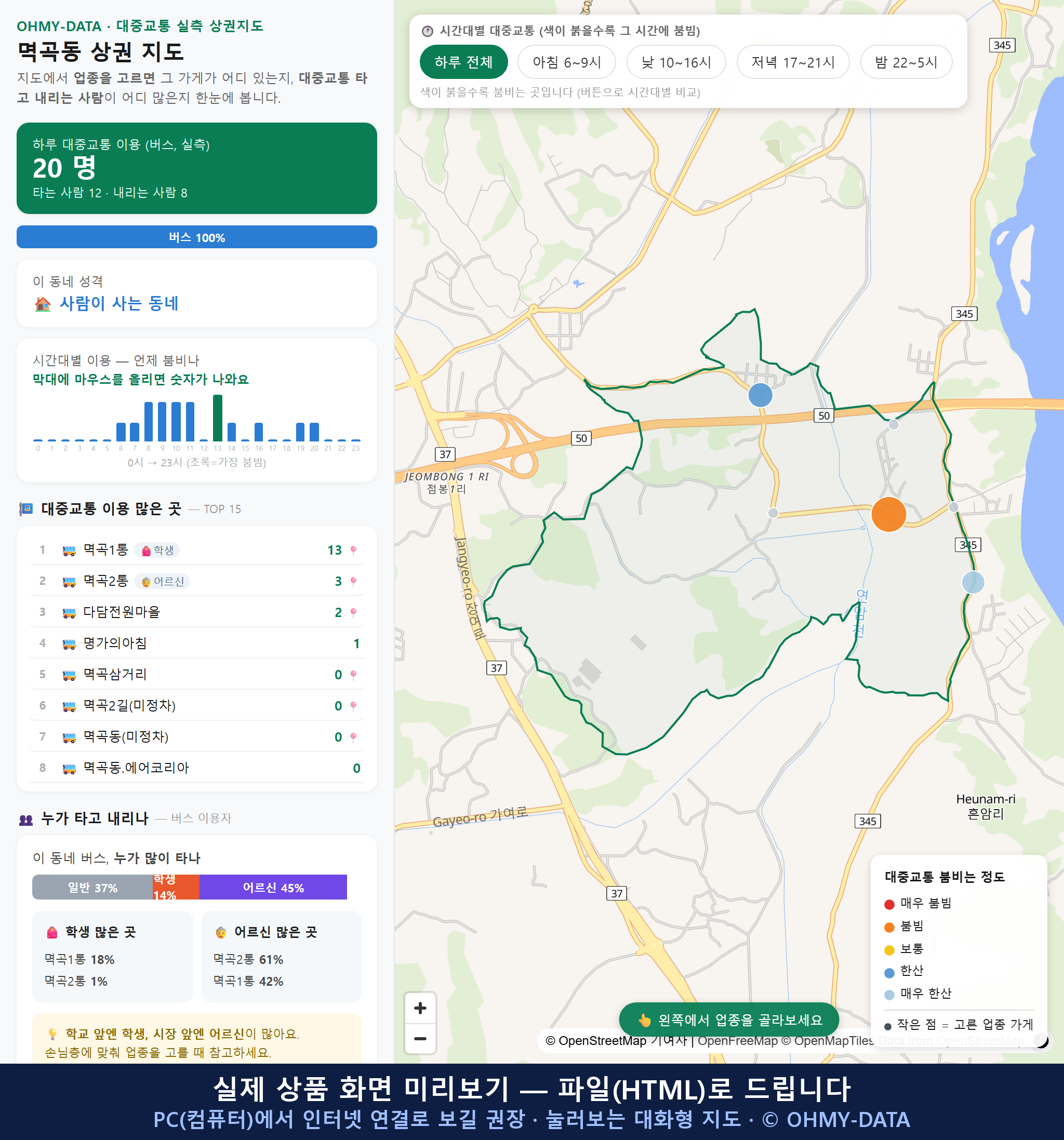
Task: Click the 왼쪽에서 업종을 골라보세요 banner
Action: (x=729, y=1020)
